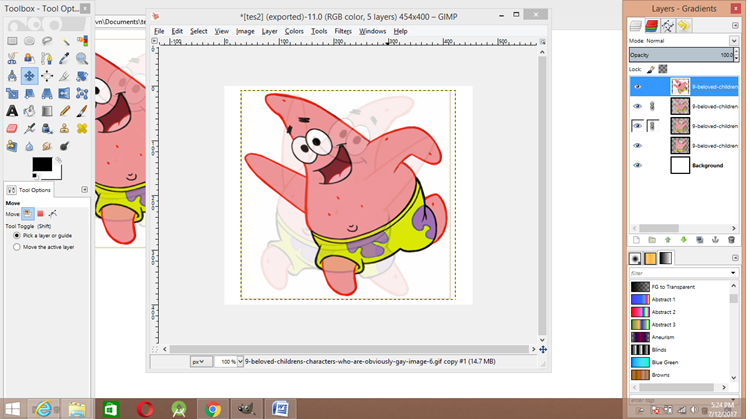Open the 100% zoom level dropdown
The height and width of the screenshot is (419, 750).
pos(240,362)
